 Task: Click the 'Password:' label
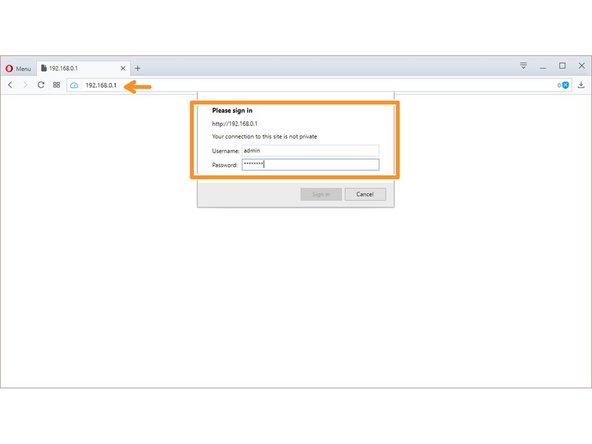click(225, 165)
